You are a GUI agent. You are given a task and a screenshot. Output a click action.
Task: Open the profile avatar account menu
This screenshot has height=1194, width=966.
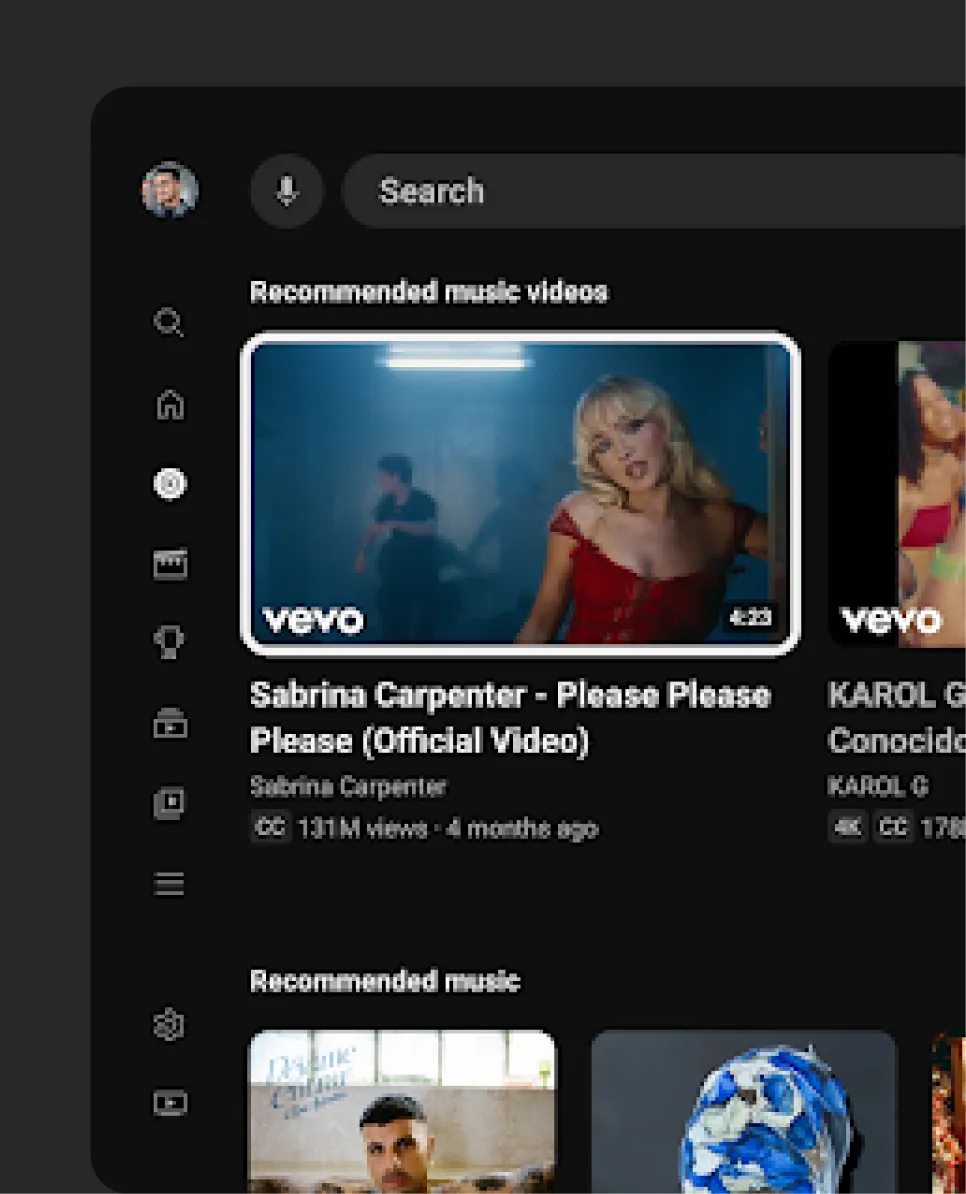pos(170,190)
